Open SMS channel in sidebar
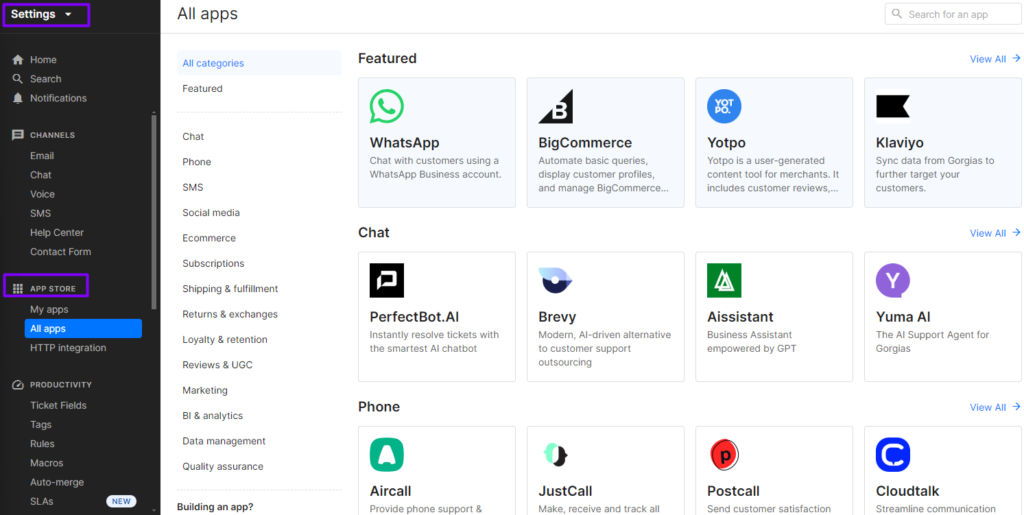The width and height of the screenshot is (1024, 515). (40, 213)
